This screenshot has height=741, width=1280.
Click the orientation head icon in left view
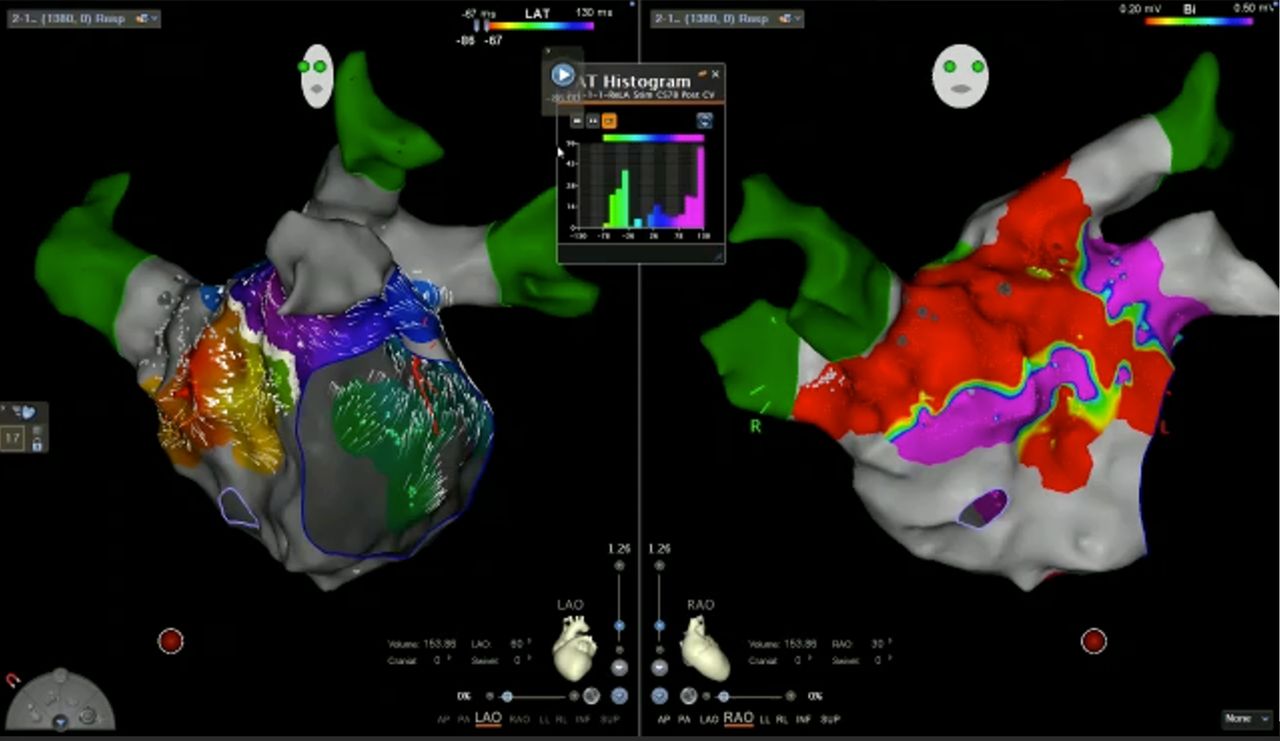pos(317,76)
